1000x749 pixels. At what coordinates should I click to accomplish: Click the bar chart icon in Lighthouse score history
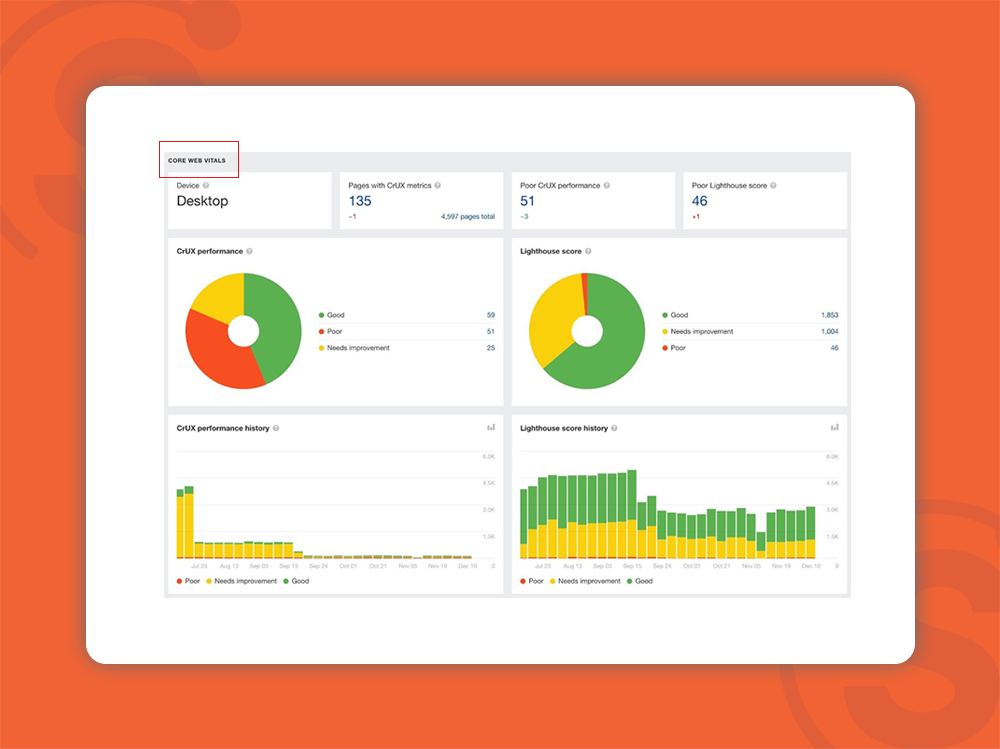[x=834, y=427]
